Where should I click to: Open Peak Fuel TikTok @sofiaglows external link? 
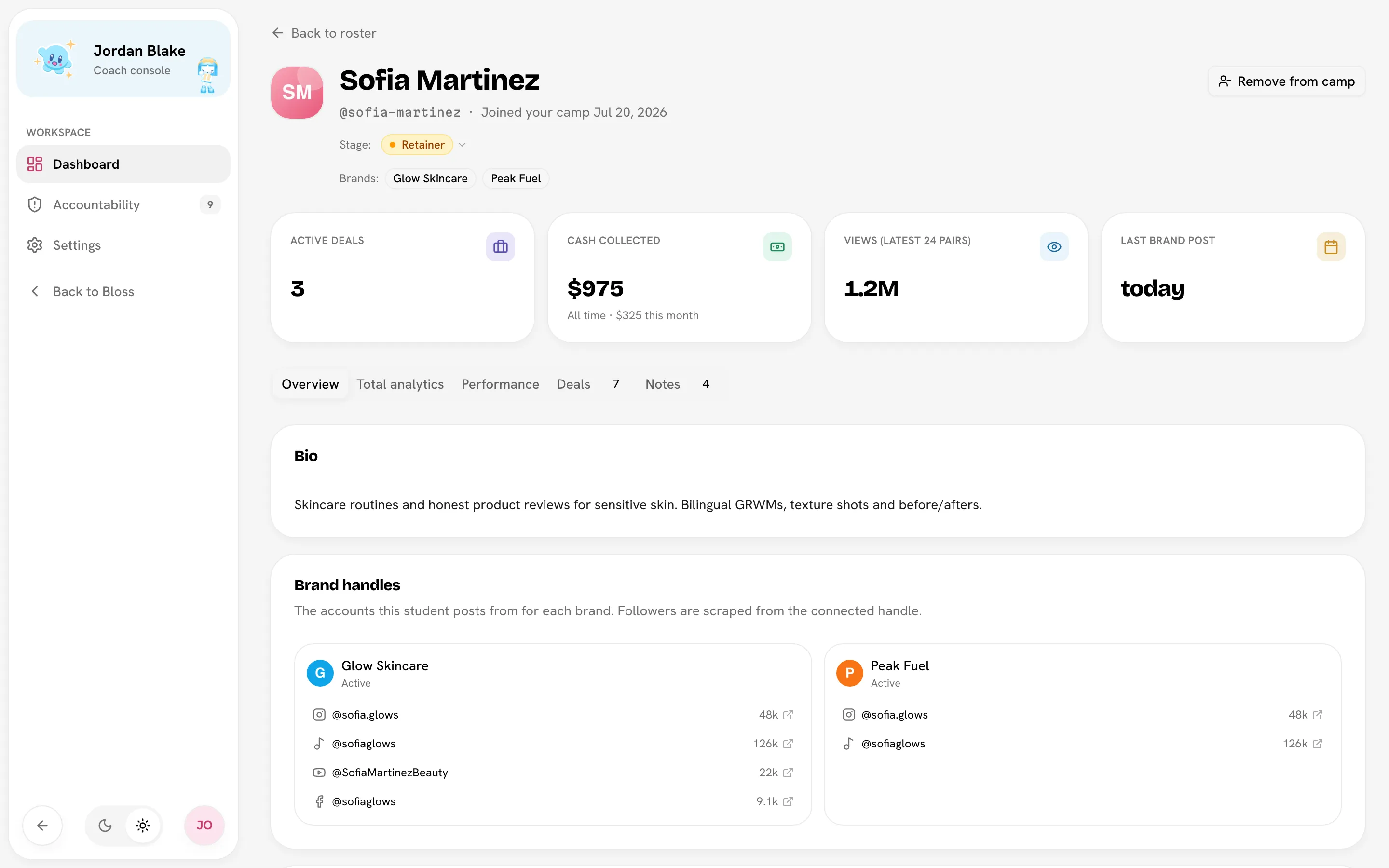[1318, 744]
